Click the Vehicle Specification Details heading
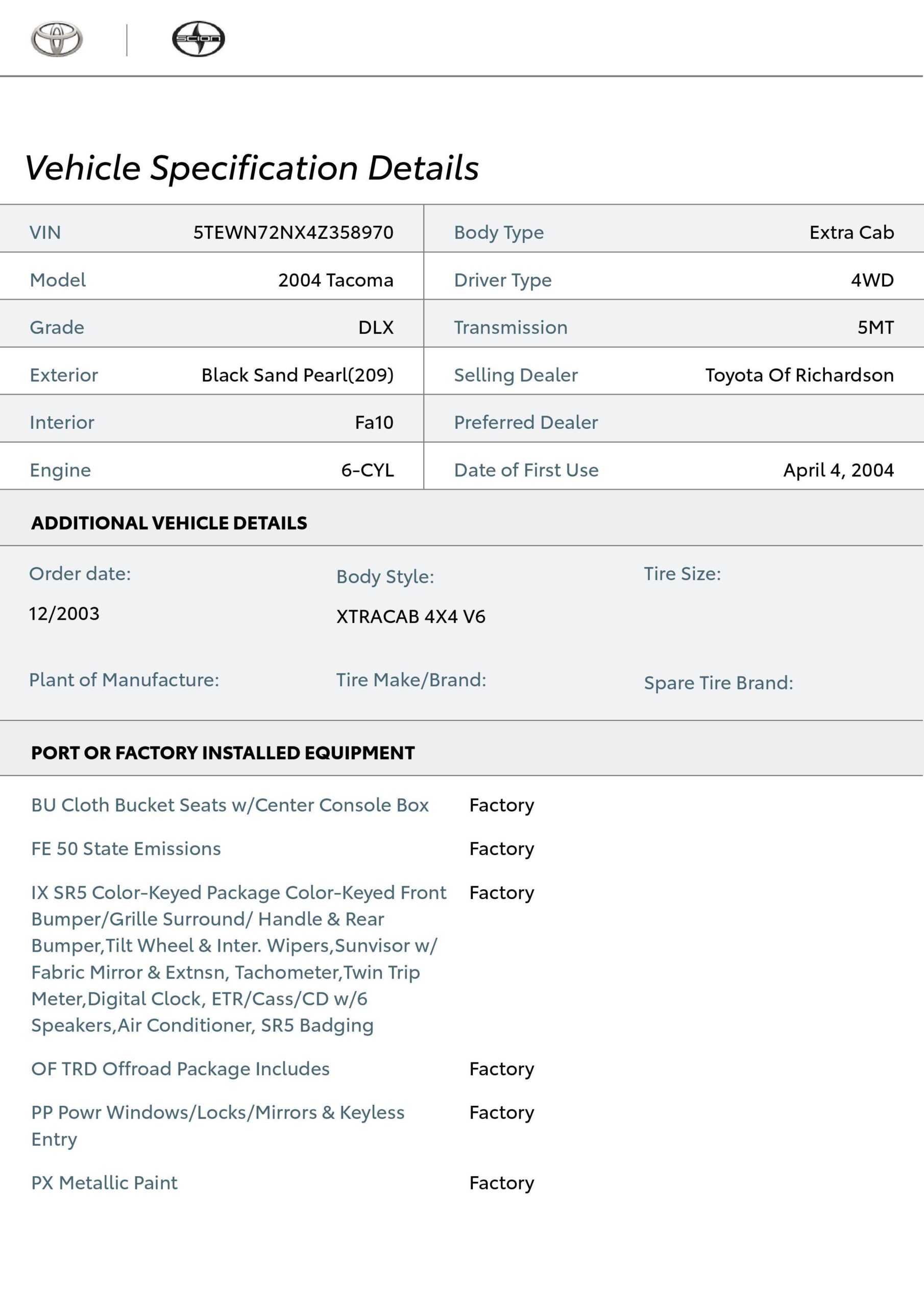 click(x=252, y=168)
